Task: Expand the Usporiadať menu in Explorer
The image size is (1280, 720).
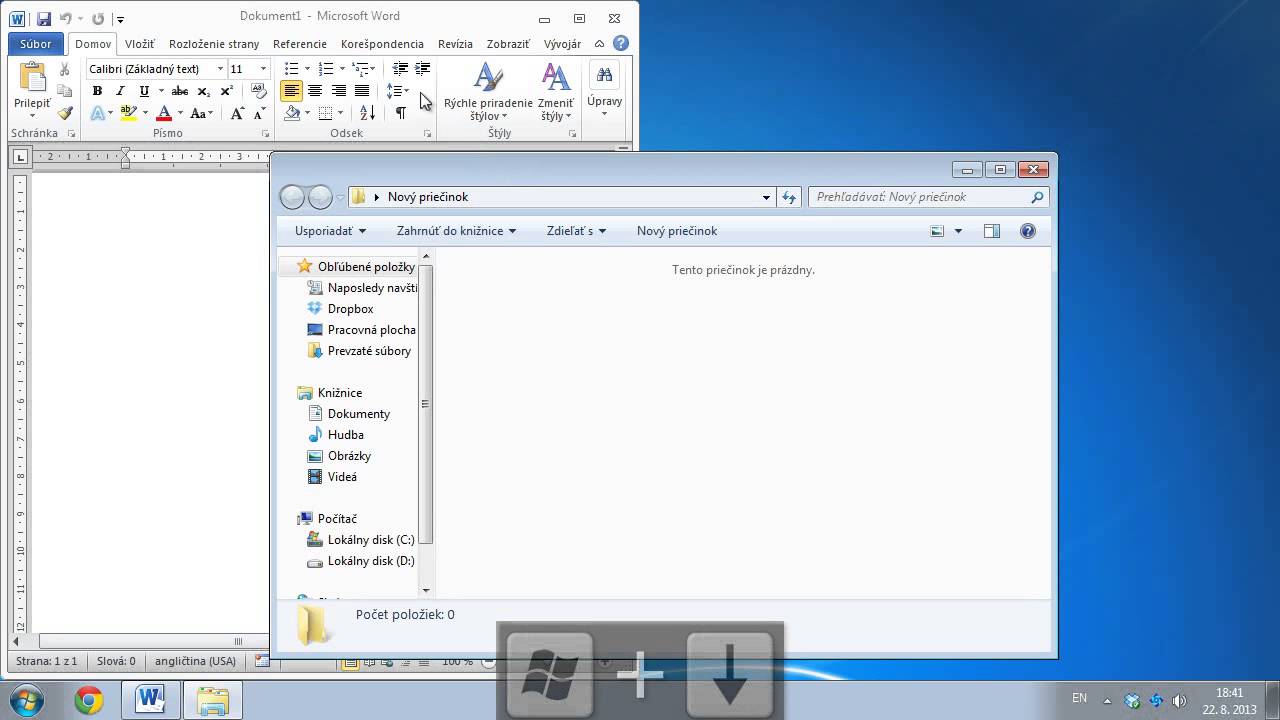Action: pos(330,231)
